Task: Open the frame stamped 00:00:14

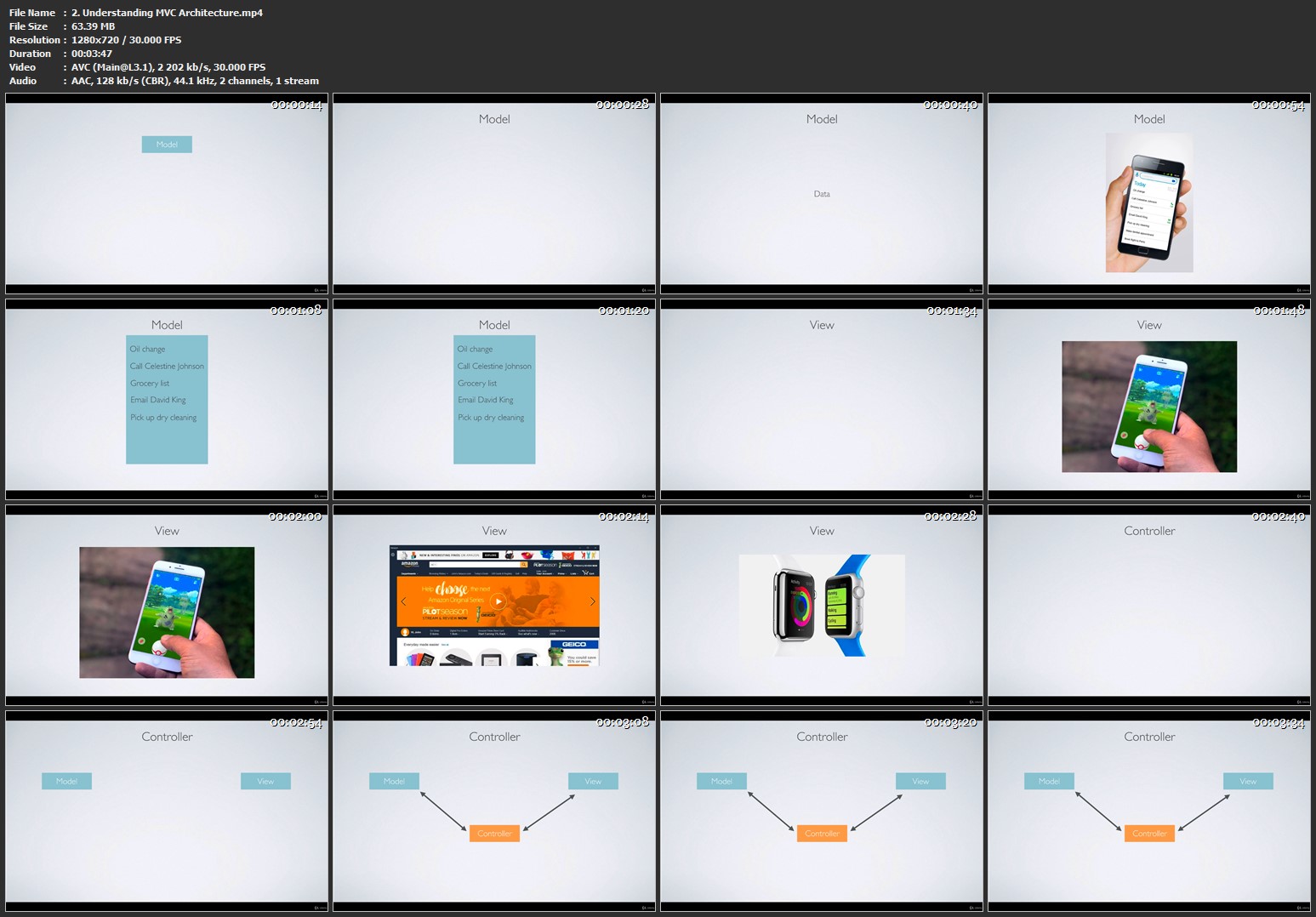Action: click(x=167, y=193)
